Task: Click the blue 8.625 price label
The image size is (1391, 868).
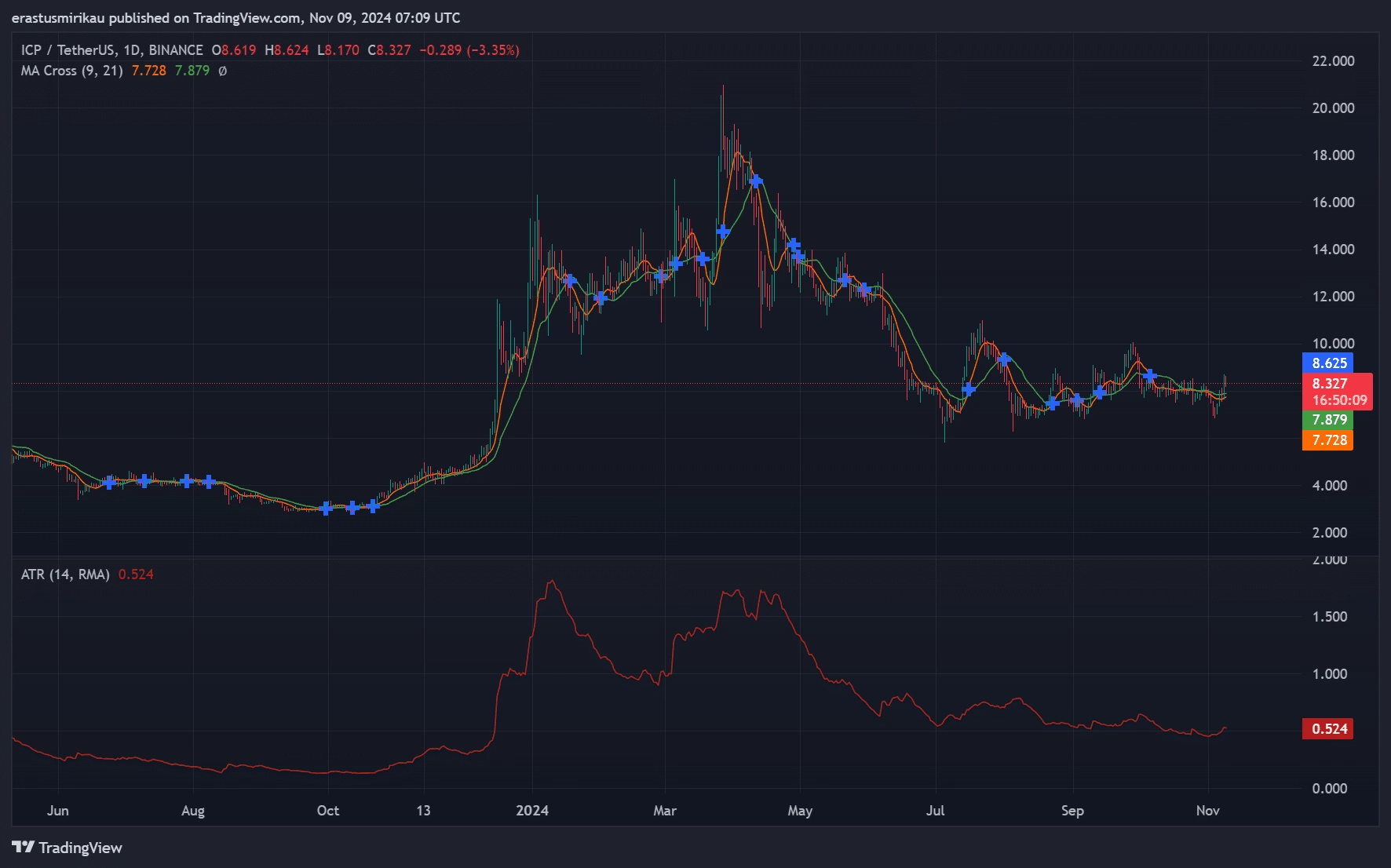Action: click(1328, 363)
